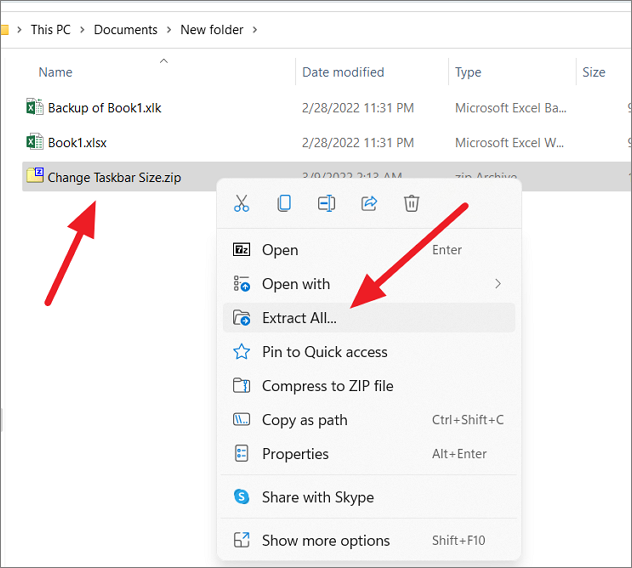This screenshot has height=568, width=632.
Task: Sort by the Size column header
Action: (x=594, y=72)
